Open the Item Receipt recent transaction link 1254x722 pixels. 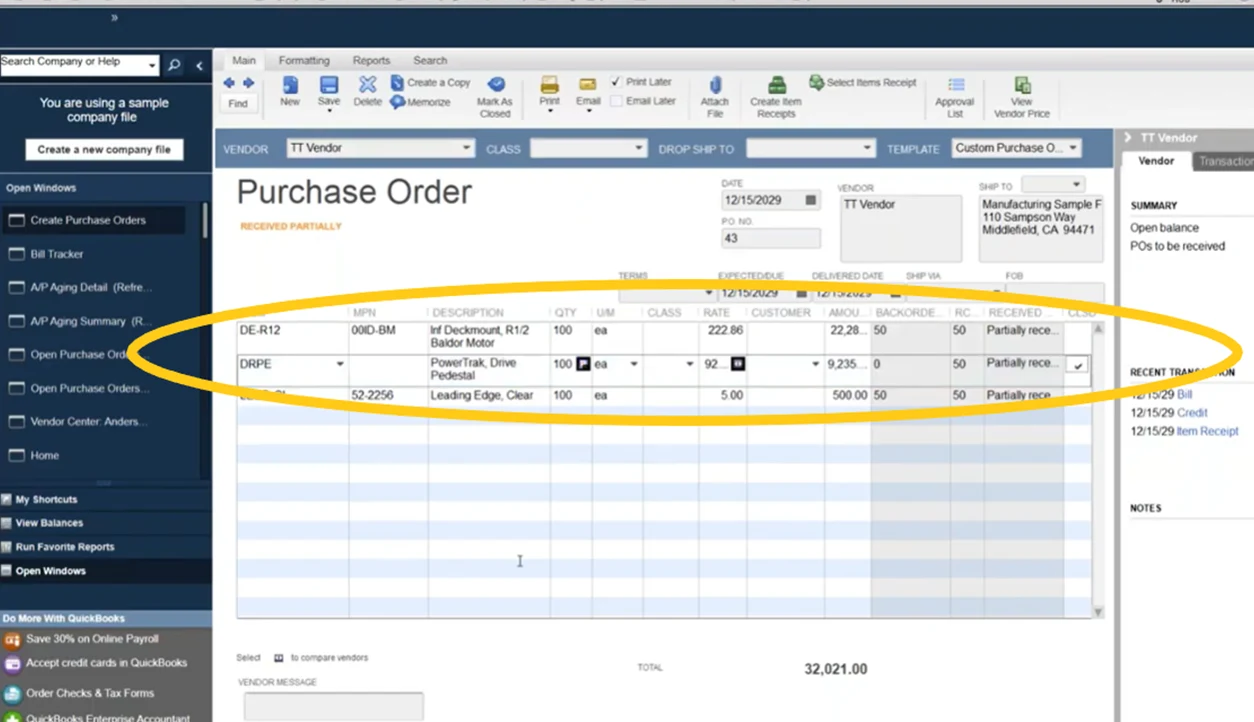coord(1207,431)
